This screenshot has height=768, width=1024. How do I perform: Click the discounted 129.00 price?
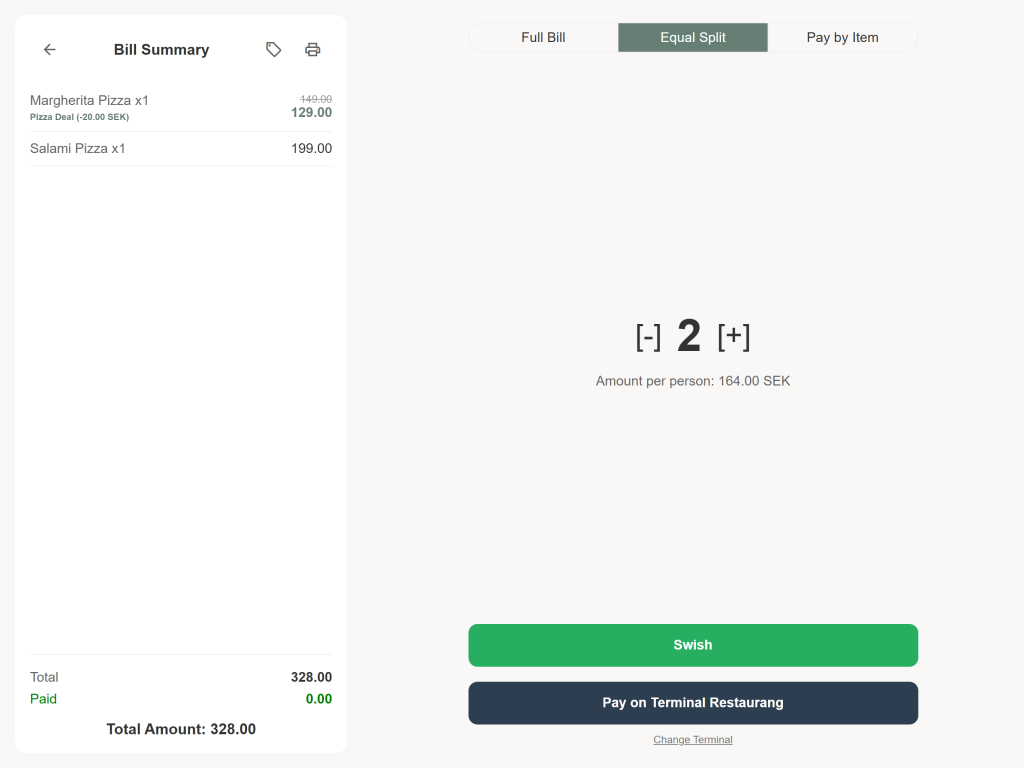[x=312, y=112]
